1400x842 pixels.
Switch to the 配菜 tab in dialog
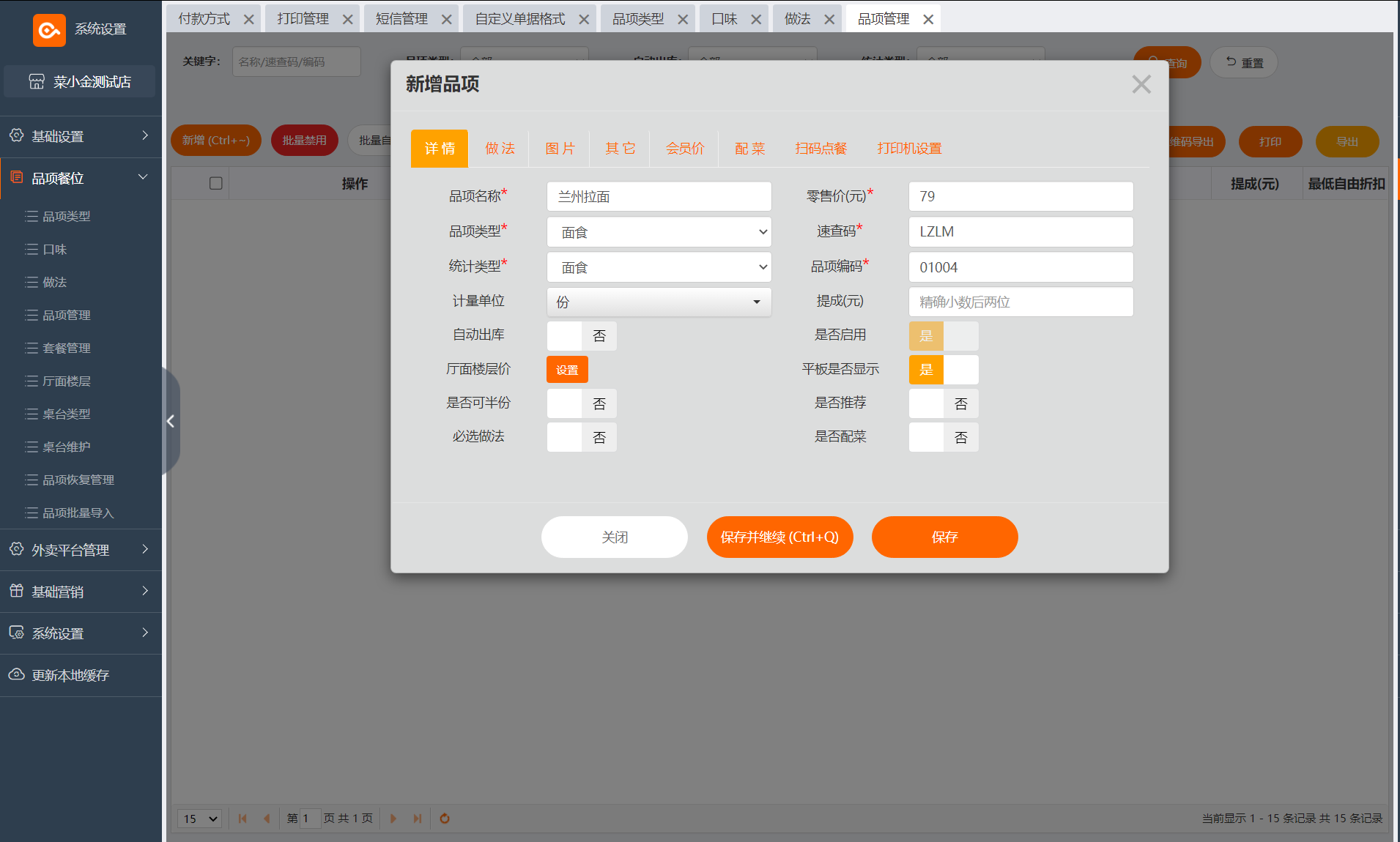749,149
